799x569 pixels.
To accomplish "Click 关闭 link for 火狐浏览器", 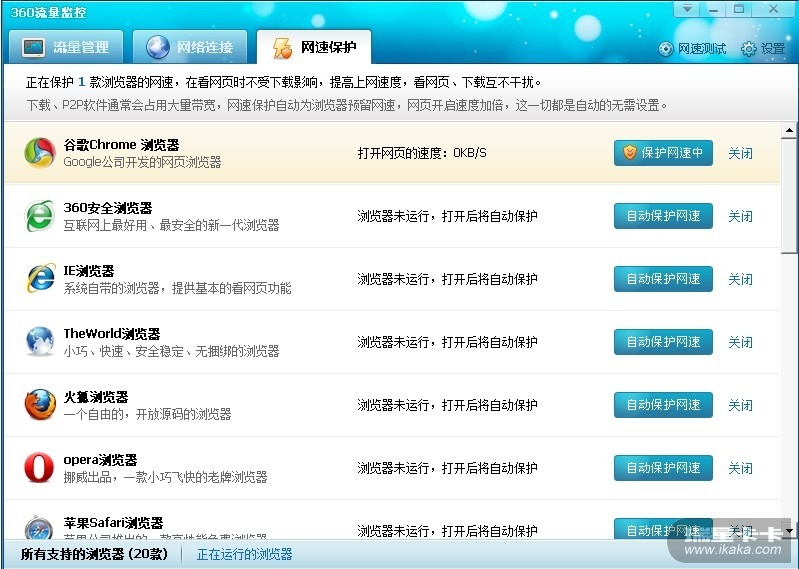I will pyautogui.click(x=740, y=405).
